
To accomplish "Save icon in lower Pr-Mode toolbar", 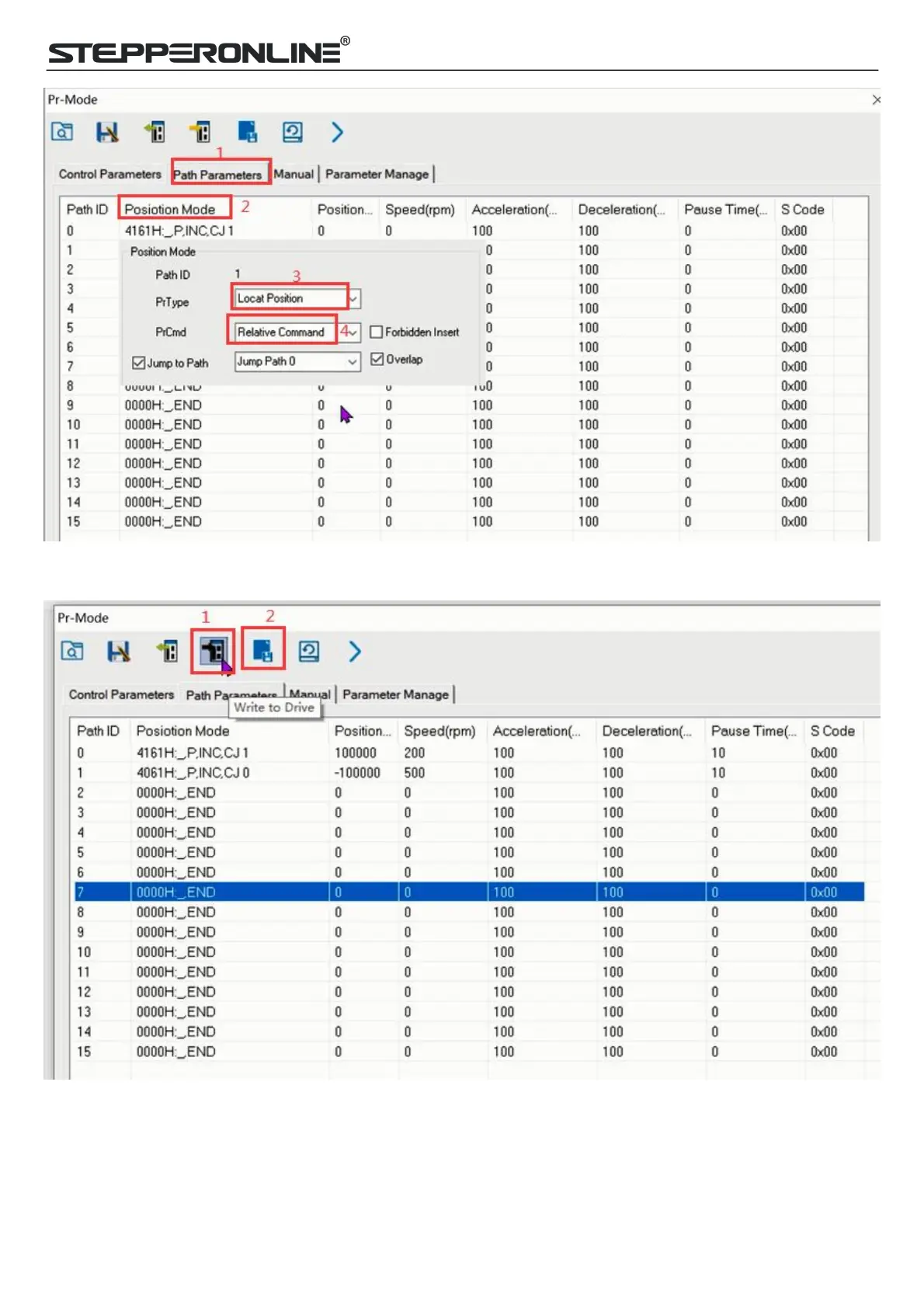I will pos(118,651).
